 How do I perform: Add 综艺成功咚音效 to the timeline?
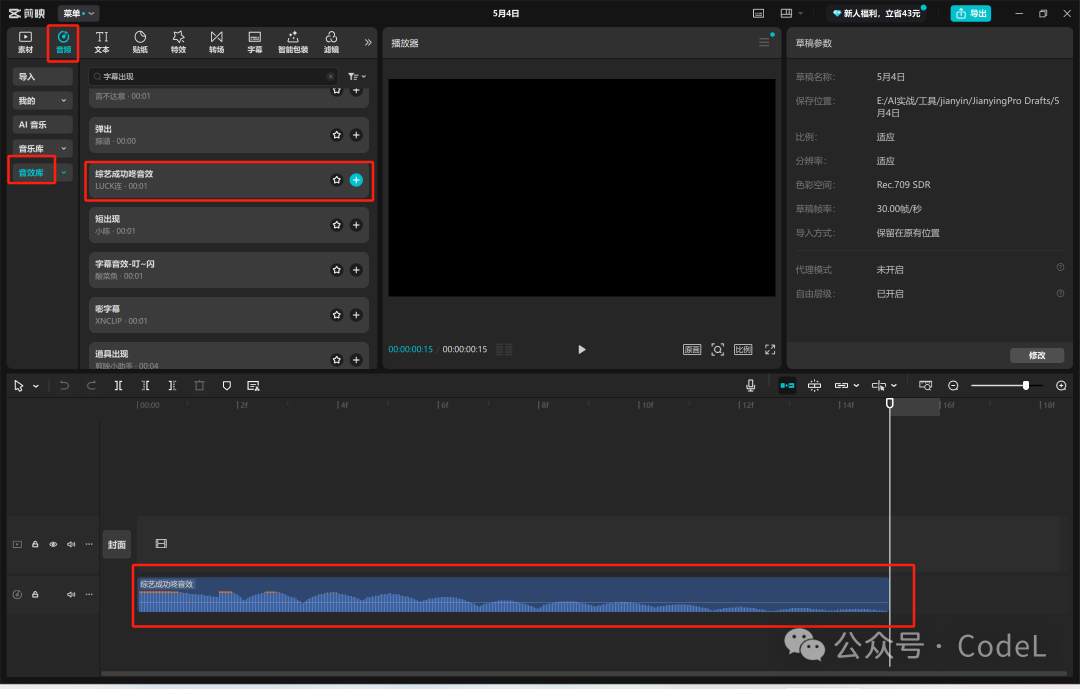point(356,180)
